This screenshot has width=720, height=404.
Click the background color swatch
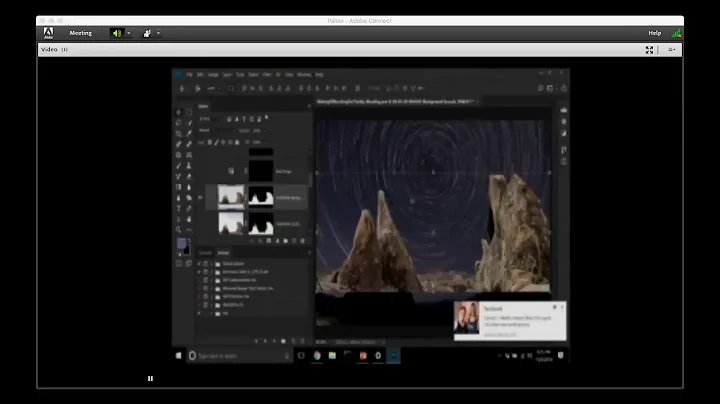186,250
